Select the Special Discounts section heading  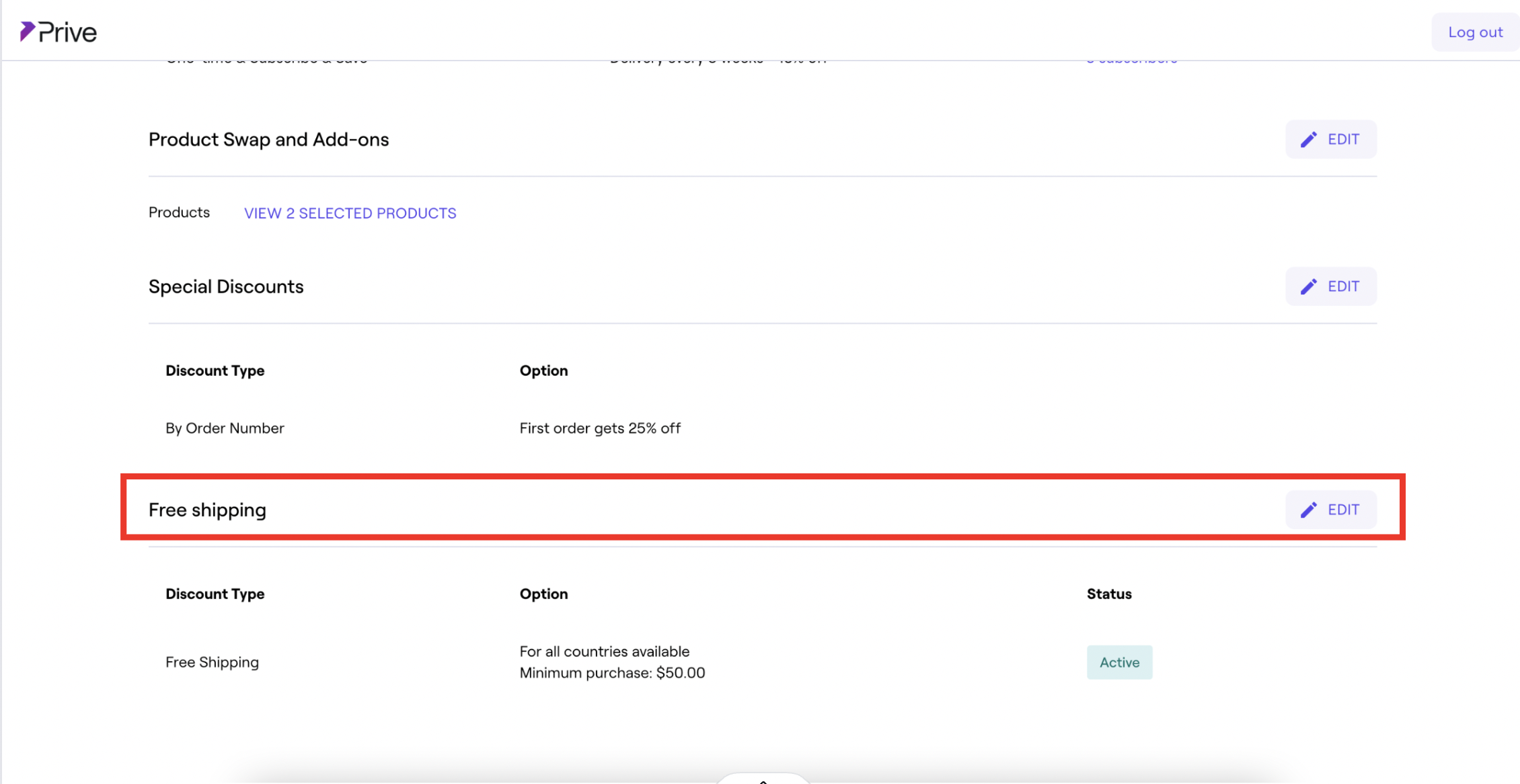pos(226,286)
